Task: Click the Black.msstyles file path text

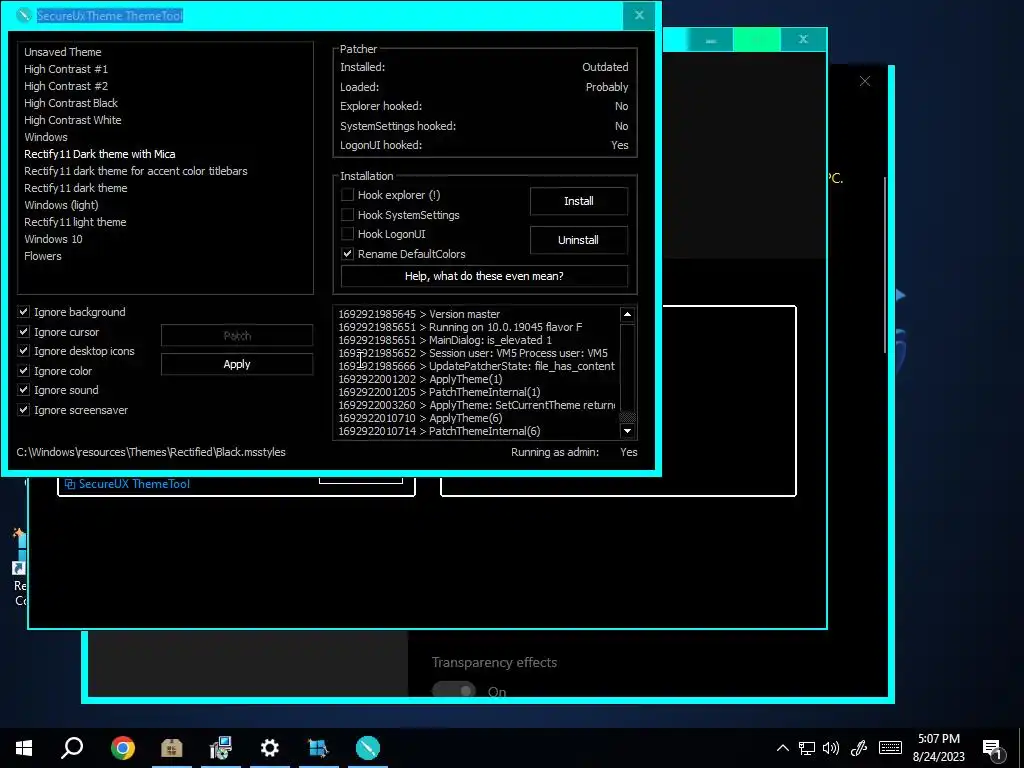Action: (x=151, y=452)
